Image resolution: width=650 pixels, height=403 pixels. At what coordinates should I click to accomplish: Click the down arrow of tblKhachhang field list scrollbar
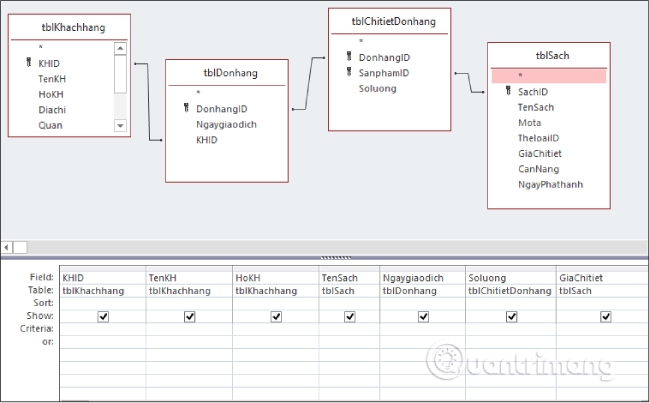(x=120, y=125)
